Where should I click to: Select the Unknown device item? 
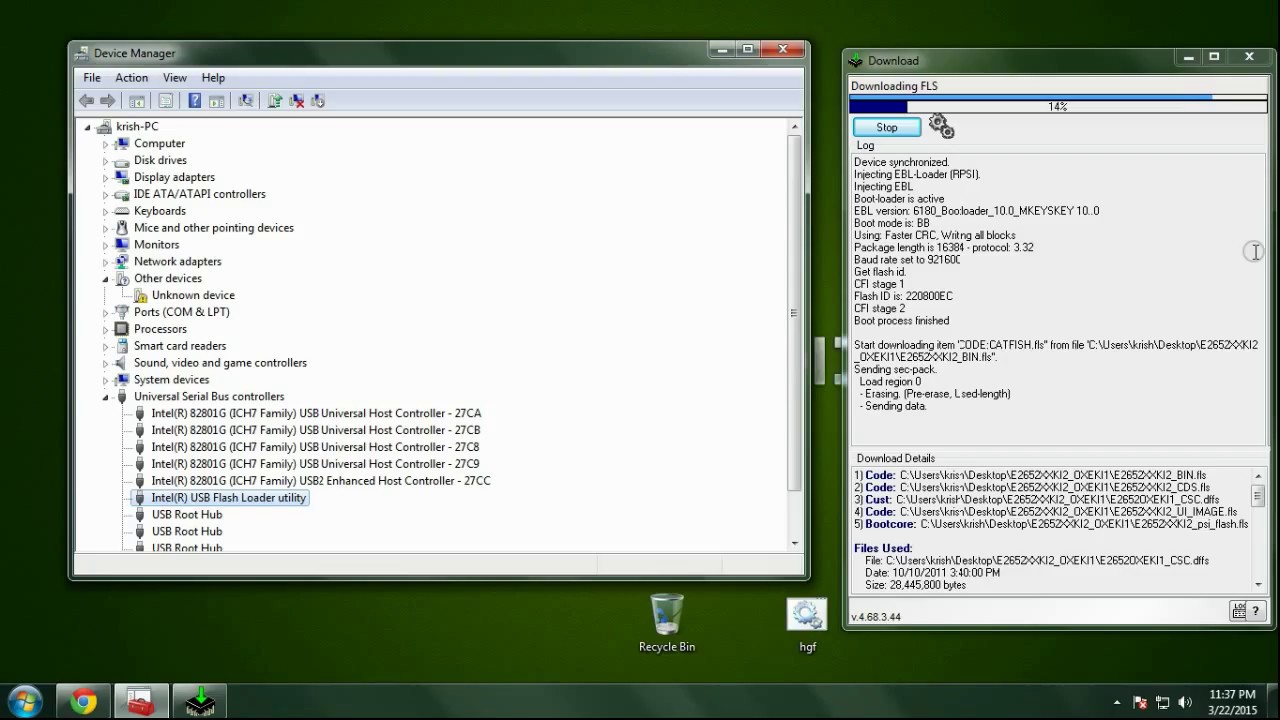(x=193, y=295)
